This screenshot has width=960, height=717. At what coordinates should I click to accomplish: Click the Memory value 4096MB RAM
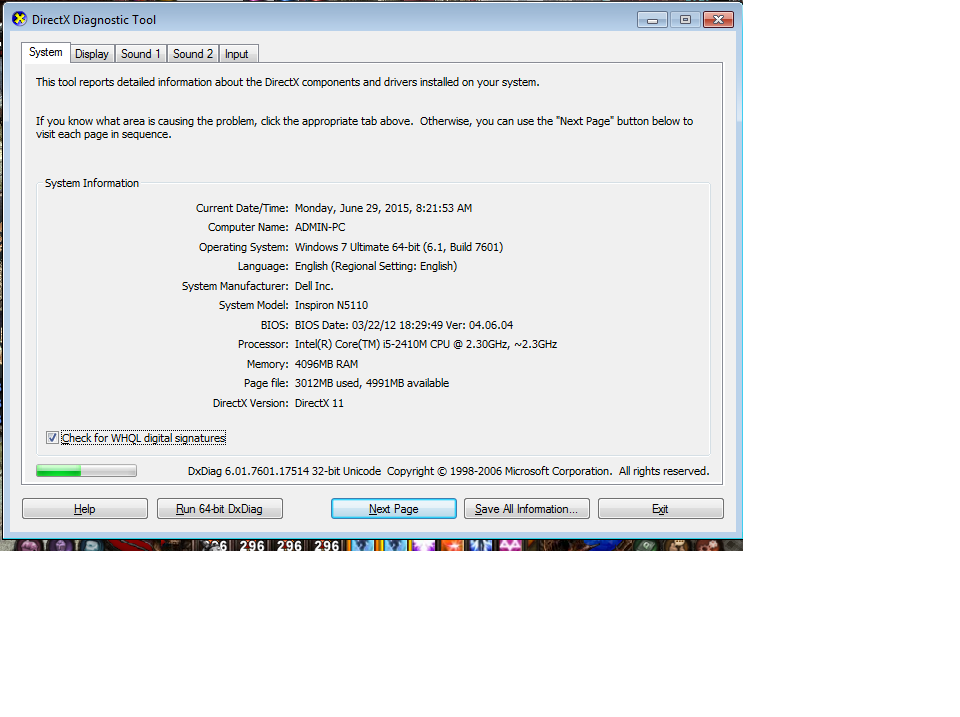pos(326,364)
